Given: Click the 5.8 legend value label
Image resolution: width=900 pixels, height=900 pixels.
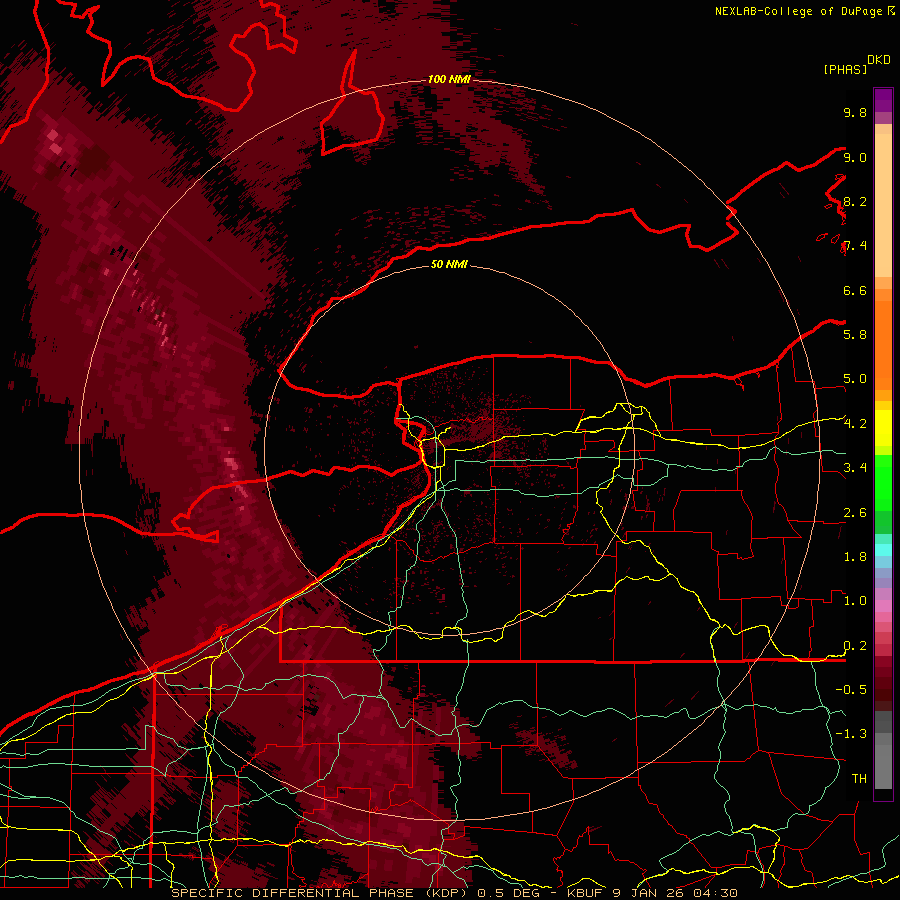Looking at the screenshot, I should pos(855,334).
